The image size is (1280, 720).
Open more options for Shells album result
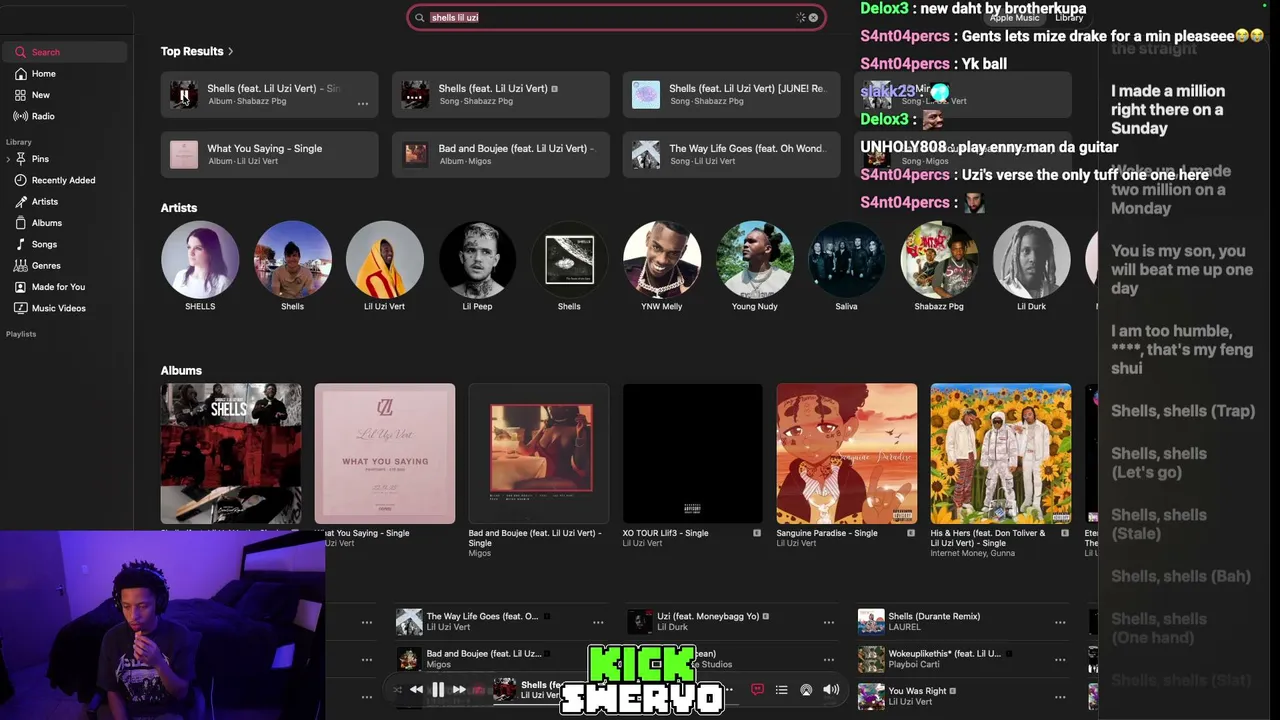pyautogui.click(x=363, y=103)
